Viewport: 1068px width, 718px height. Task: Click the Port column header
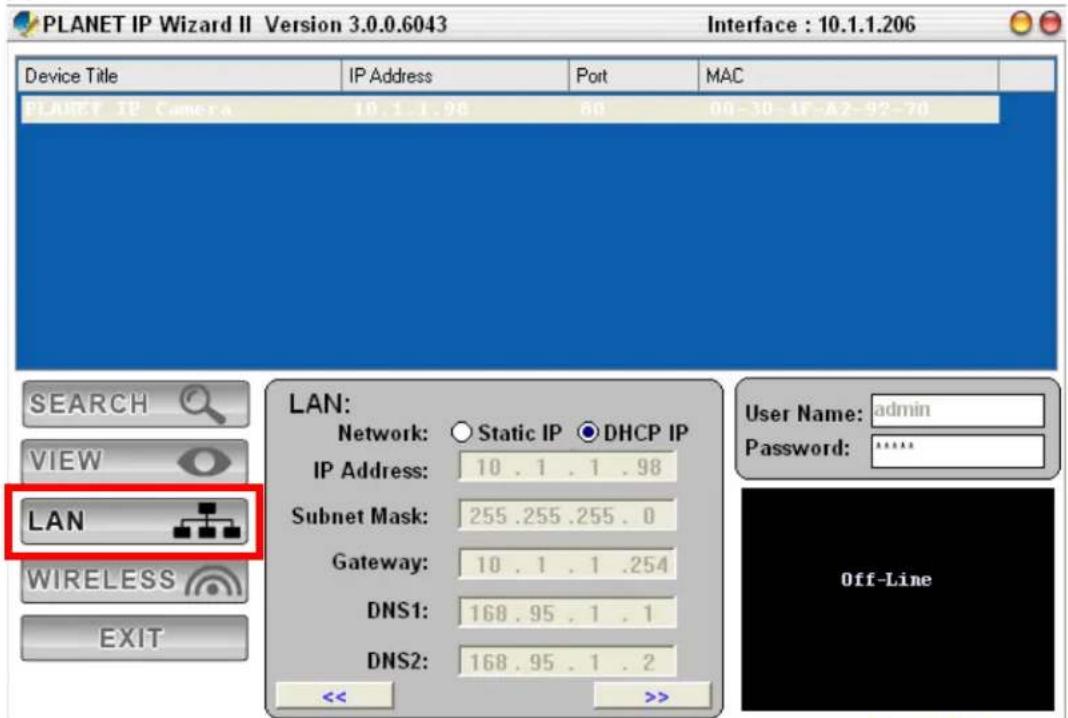(633, 76)
